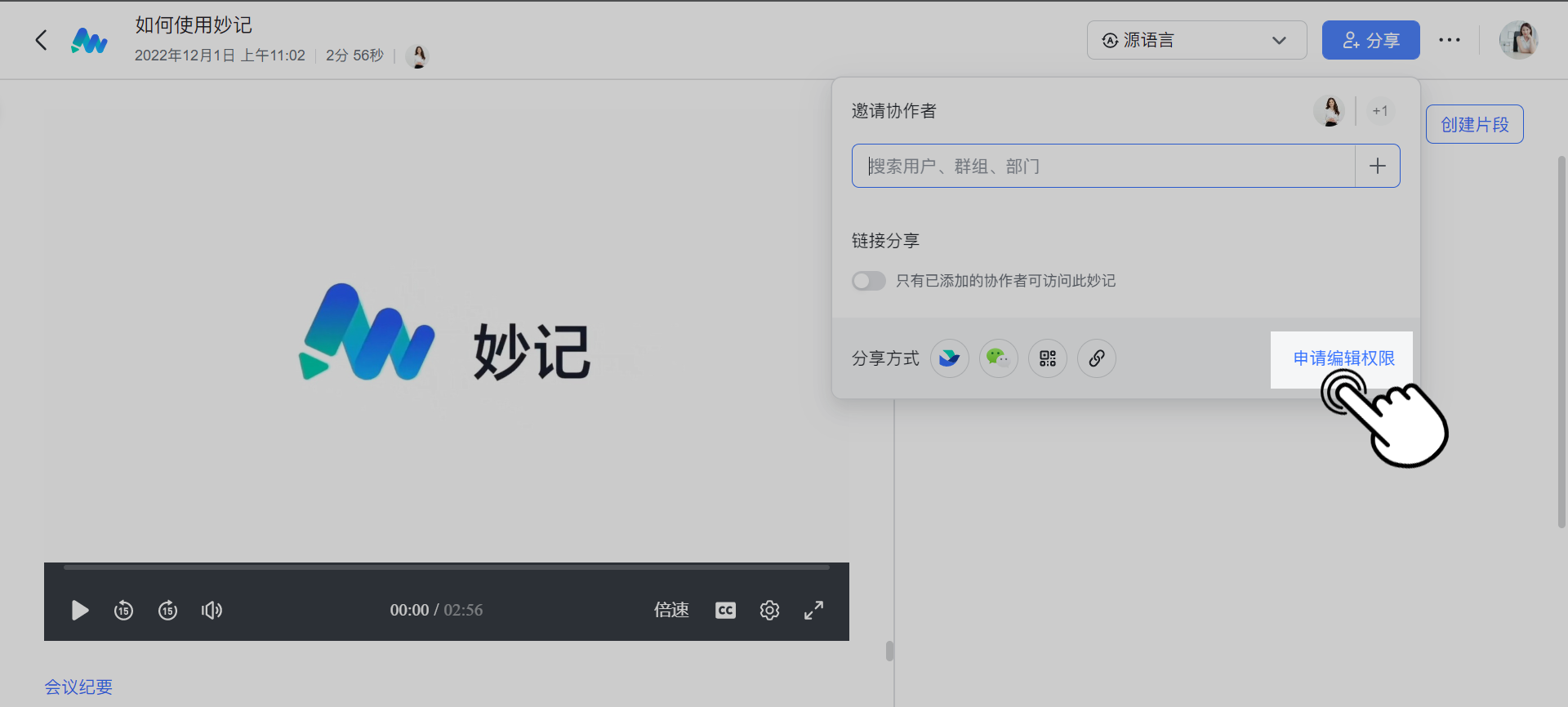Open player settings gear

769,610
